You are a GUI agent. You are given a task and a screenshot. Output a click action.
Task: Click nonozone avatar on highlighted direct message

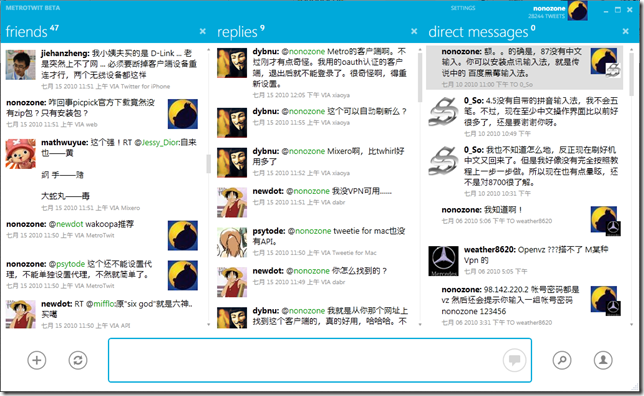[605, 62]
